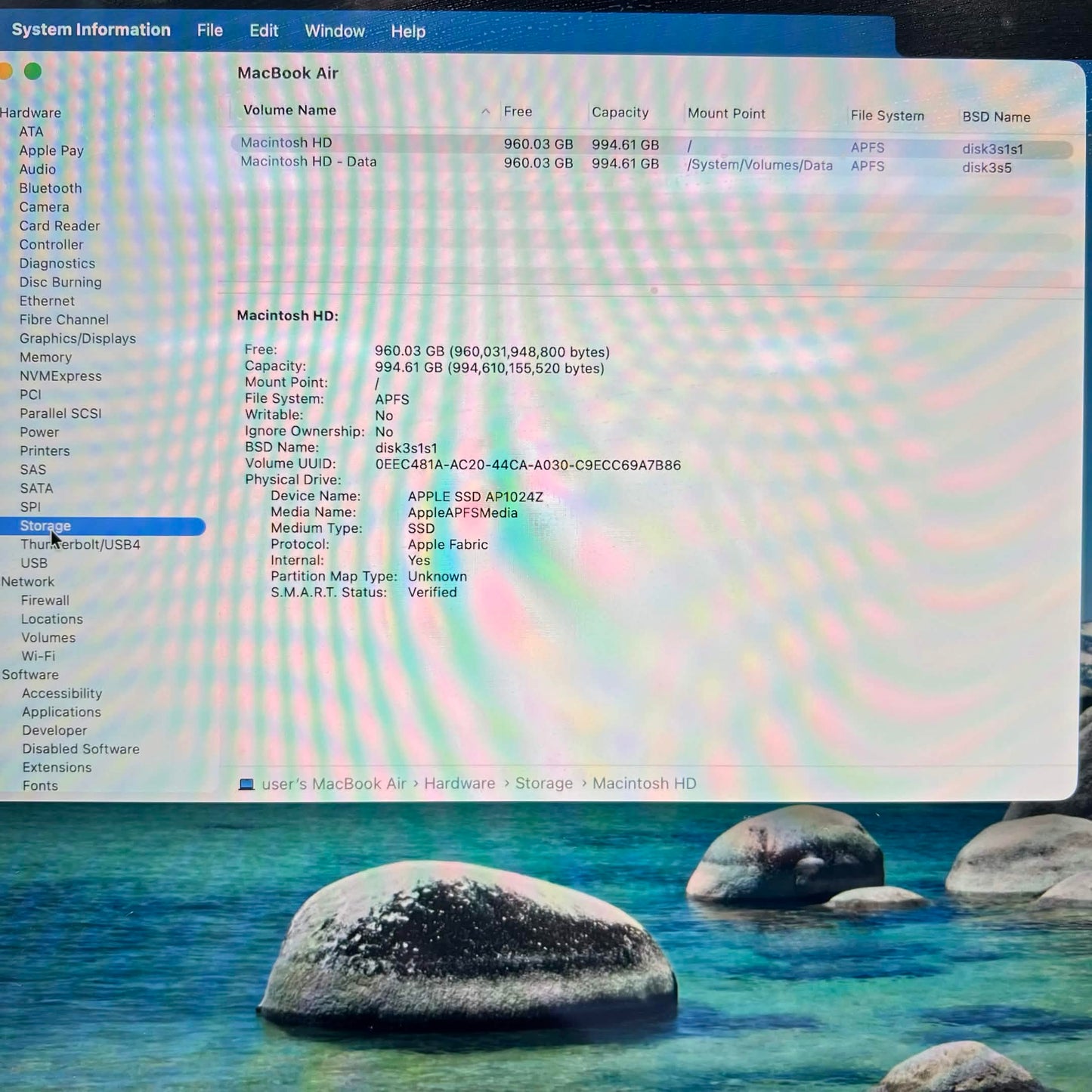This screenshot has height=1092, width=1092.
Task: Select Card Reader in the sidebar
Action: pos(60,226)
